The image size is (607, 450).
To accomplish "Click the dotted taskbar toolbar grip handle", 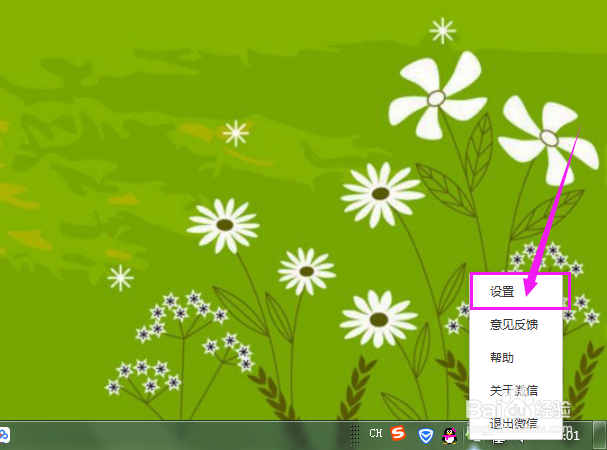I will (x=354, y=435).
